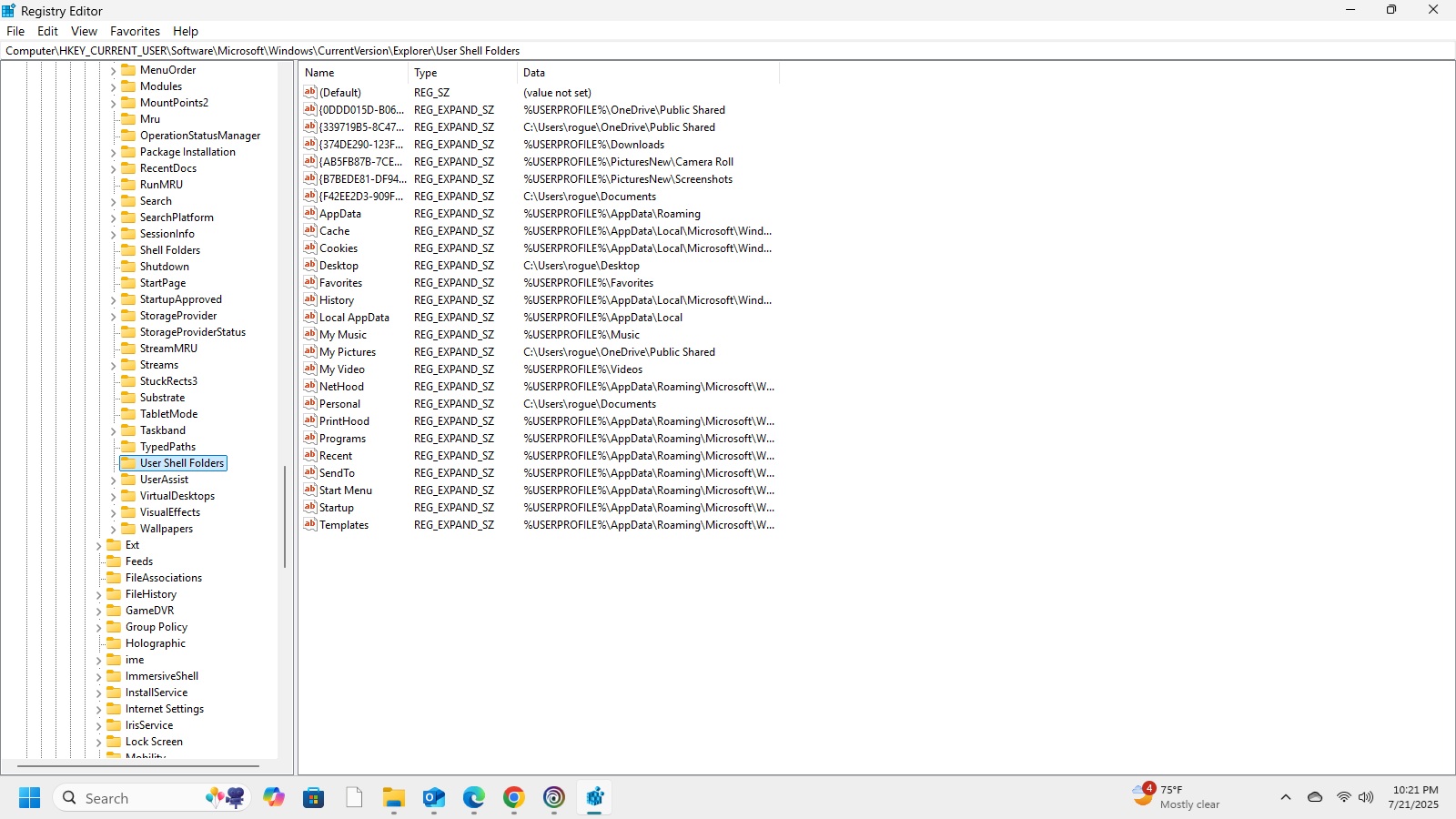The height and width of the screenshot is (819, 1456).
Task: Click the Type column header
Action: [x=462, y=73]
